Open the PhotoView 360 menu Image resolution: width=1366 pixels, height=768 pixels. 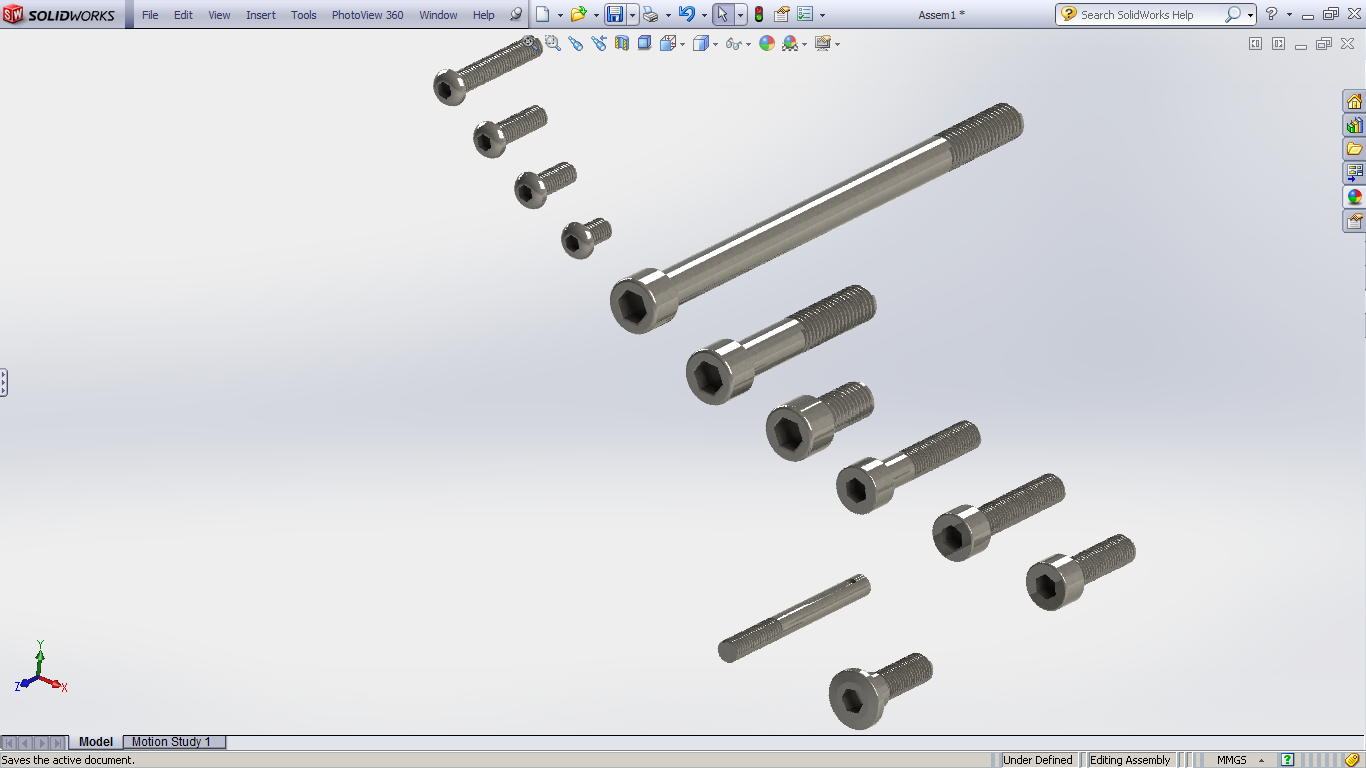click(368, 15)
